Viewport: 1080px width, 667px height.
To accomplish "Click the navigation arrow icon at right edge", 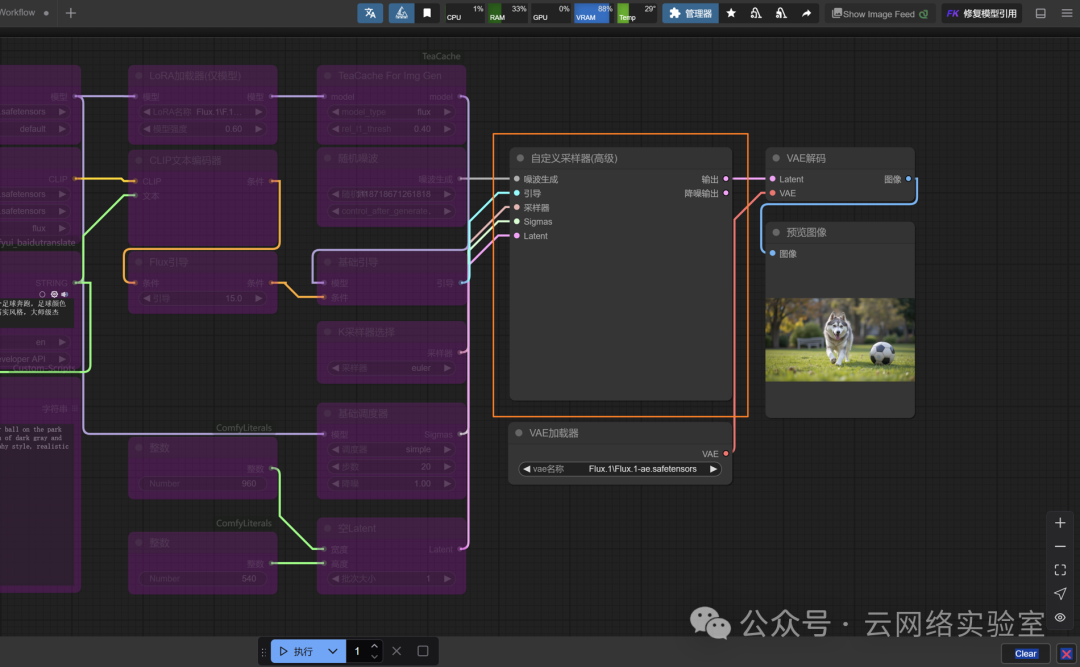I will (x=1060, y=593).
